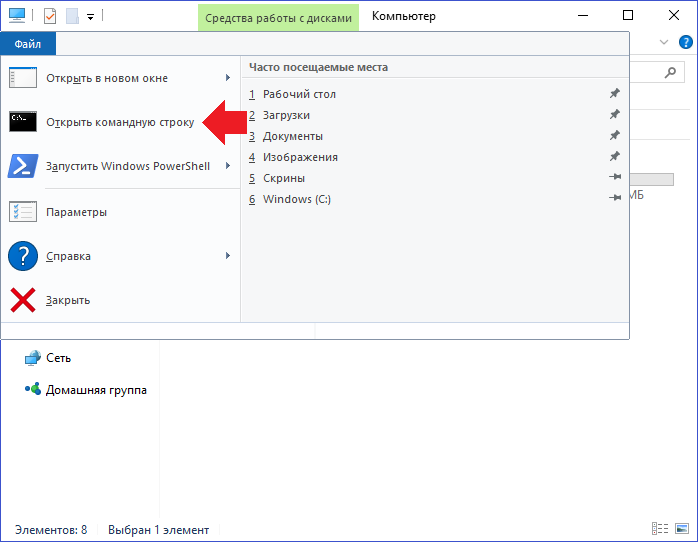This screenshot has width=698, height=542.
Task: Switch to Средства работы с дисками tab
Action: coord(278,18)
